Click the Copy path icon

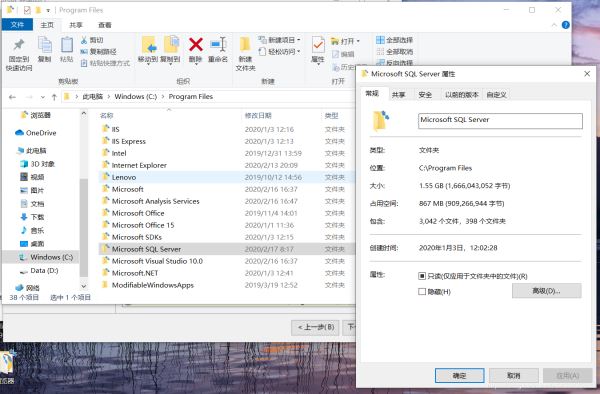click(x=84, y=52)
